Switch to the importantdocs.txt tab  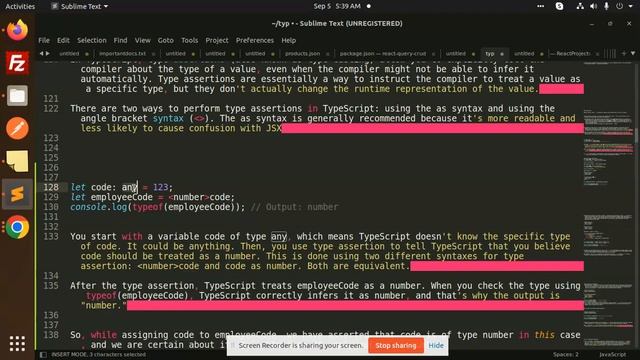122,53
